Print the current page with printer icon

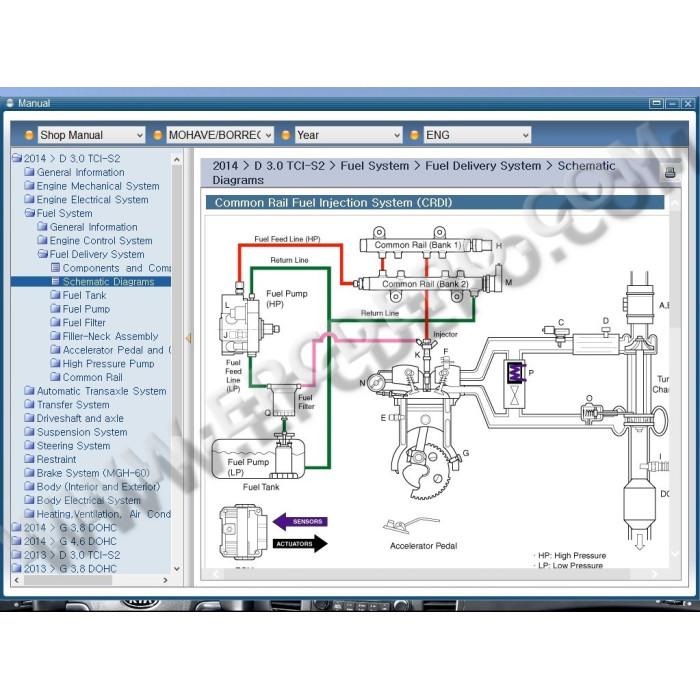(x=670, y=173)
